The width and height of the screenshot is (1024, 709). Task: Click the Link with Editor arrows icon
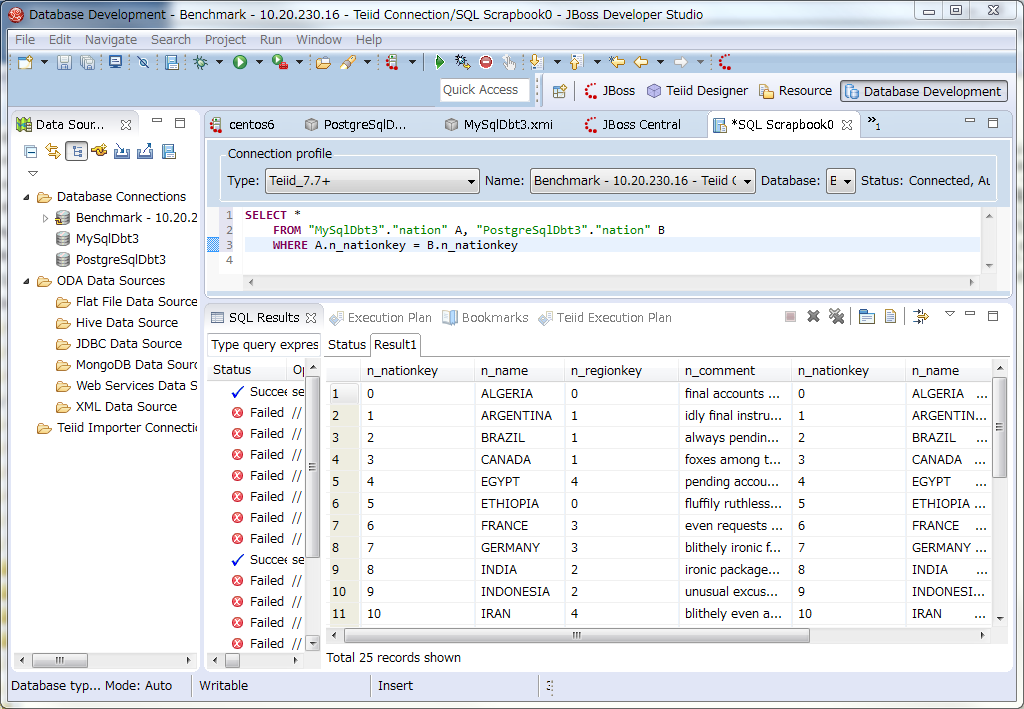pos(53,151)
